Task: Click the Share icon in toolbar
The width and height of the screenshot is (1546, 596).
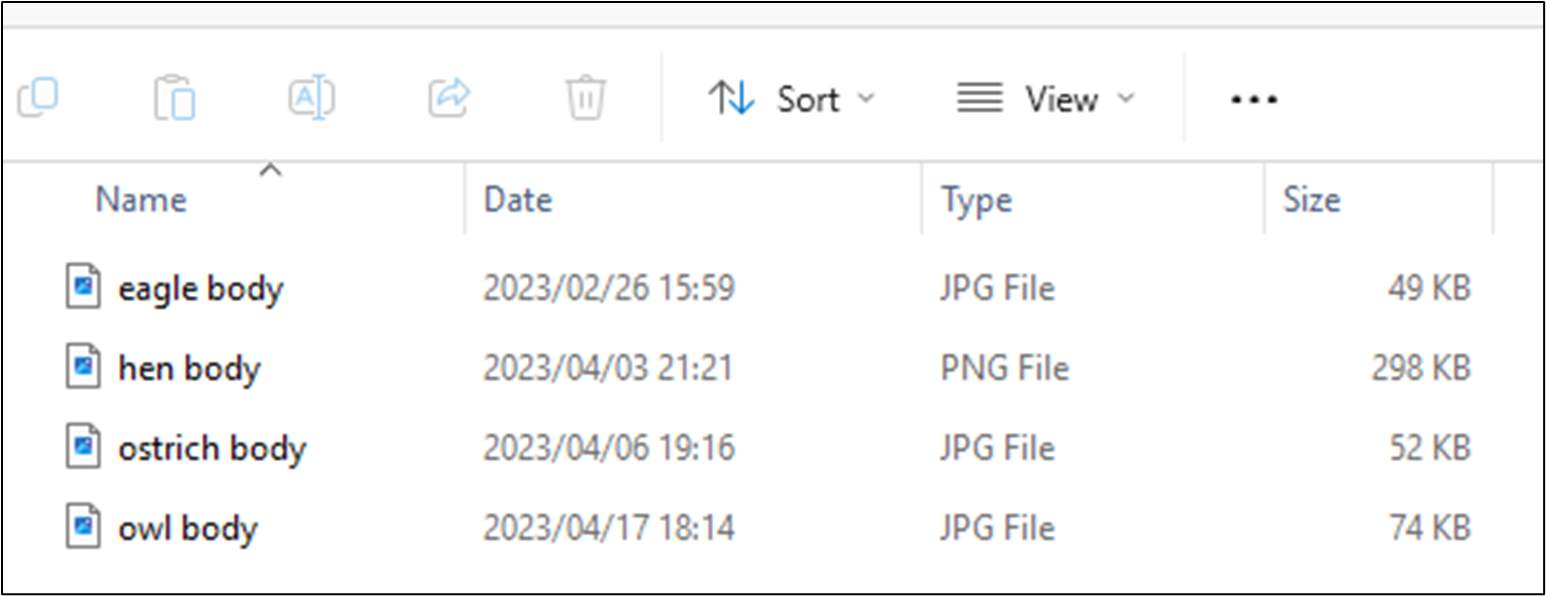Action: (x=449, y=98)
